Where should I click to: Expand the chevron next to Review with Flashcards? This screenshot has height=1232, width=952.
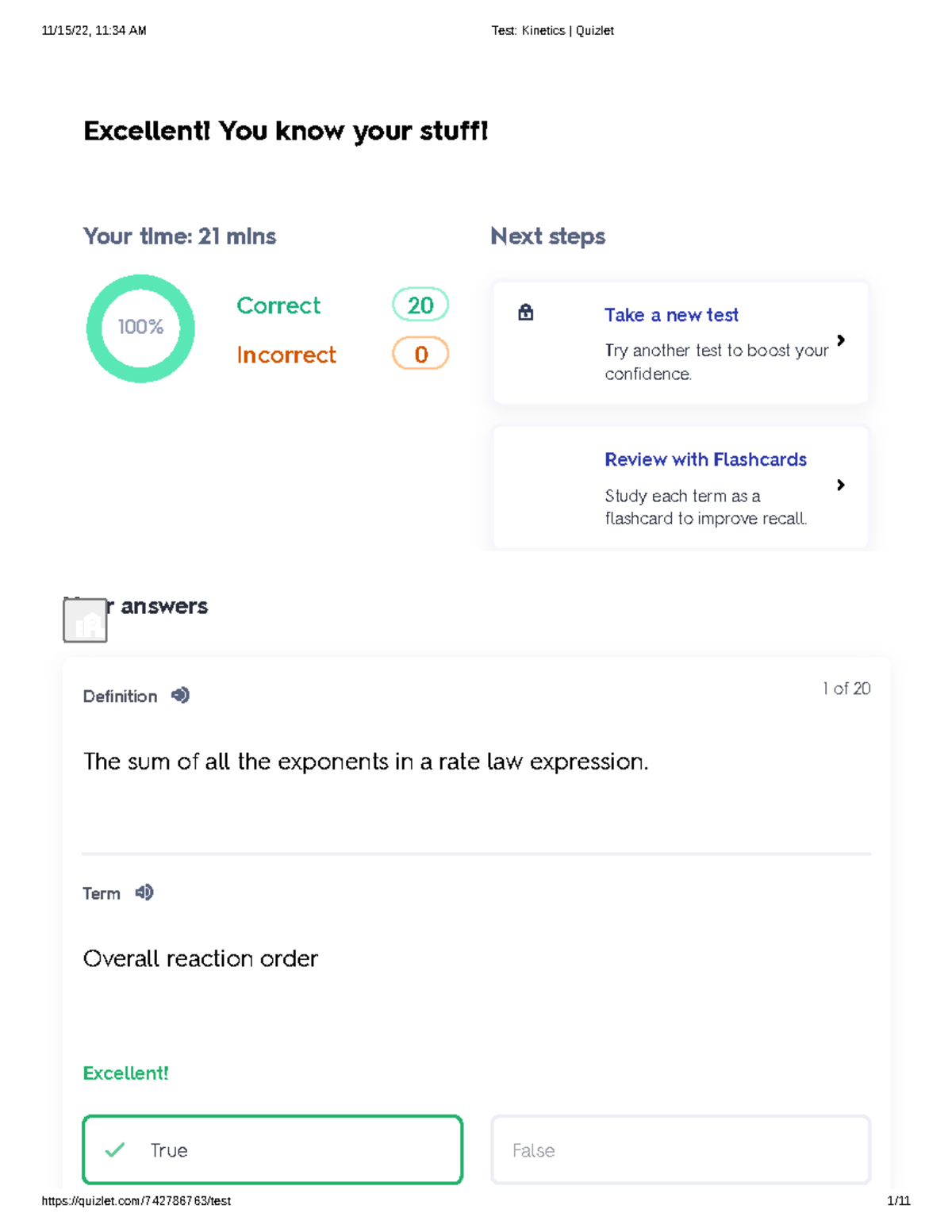tap(841, 486)
